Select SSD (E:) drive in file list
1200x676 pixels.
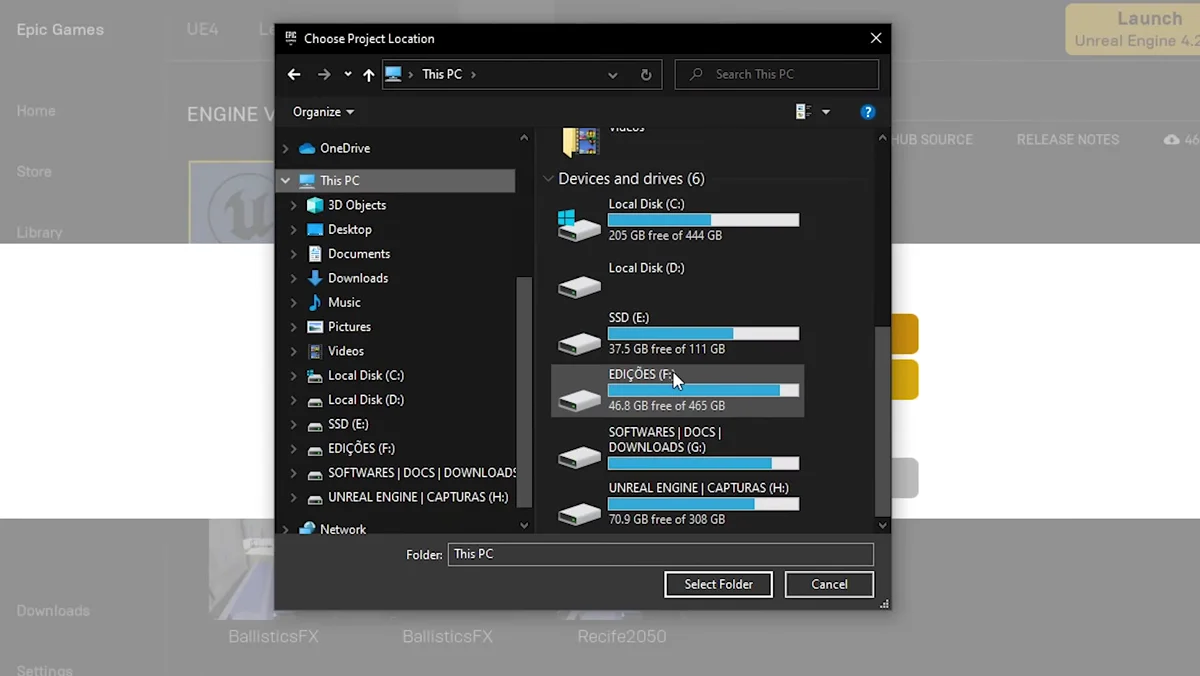coord(678,333)
